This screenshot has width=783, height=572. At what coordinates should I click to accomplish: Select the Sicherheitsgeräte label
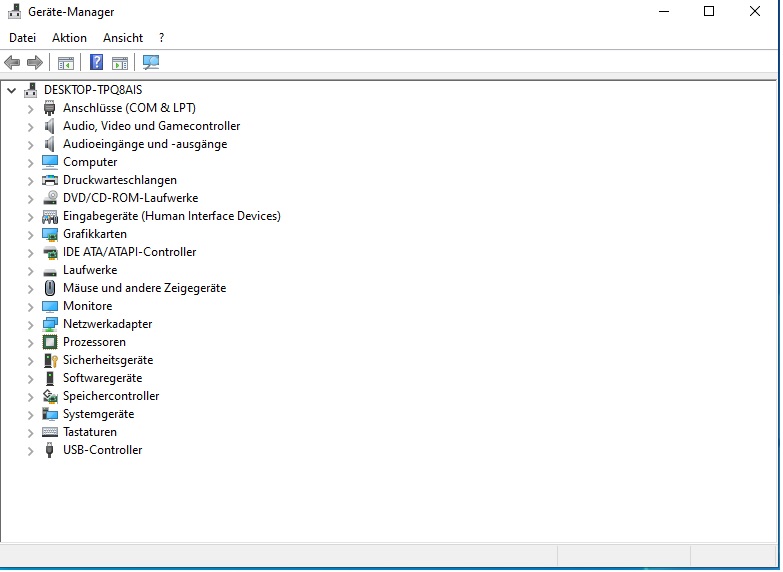click(x=108, y=360)
